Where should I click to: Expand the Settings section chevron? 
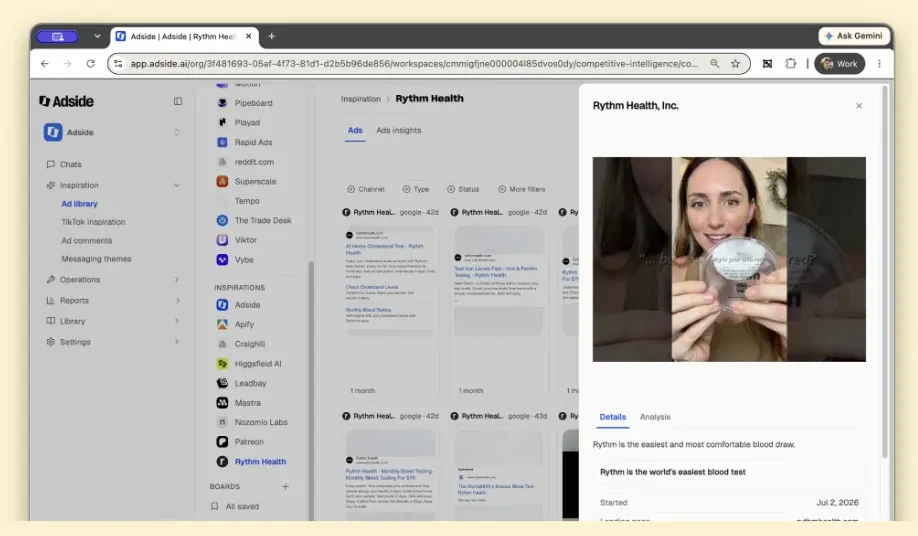click(176, 342)
